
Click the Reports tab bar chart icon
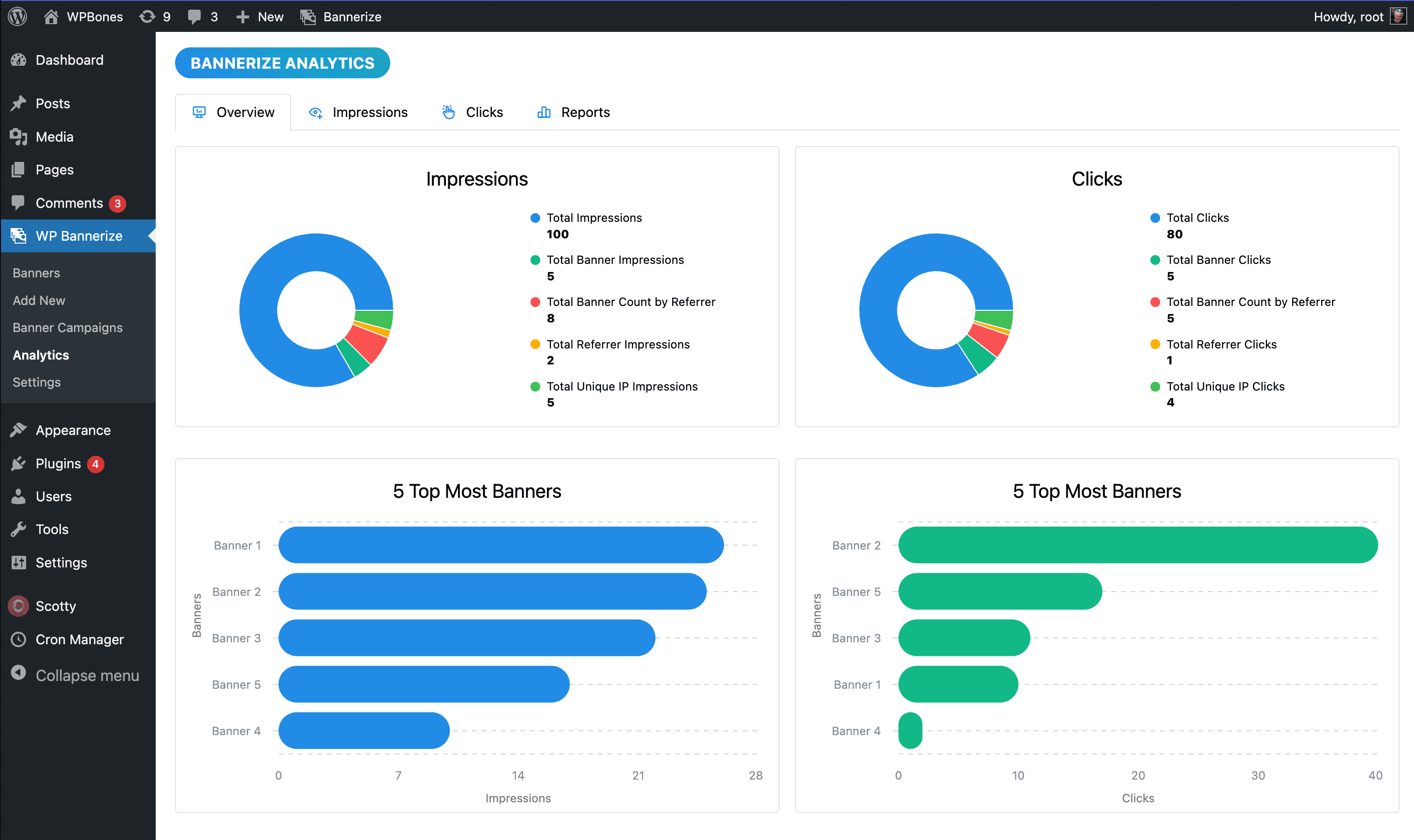click(544, 112)
